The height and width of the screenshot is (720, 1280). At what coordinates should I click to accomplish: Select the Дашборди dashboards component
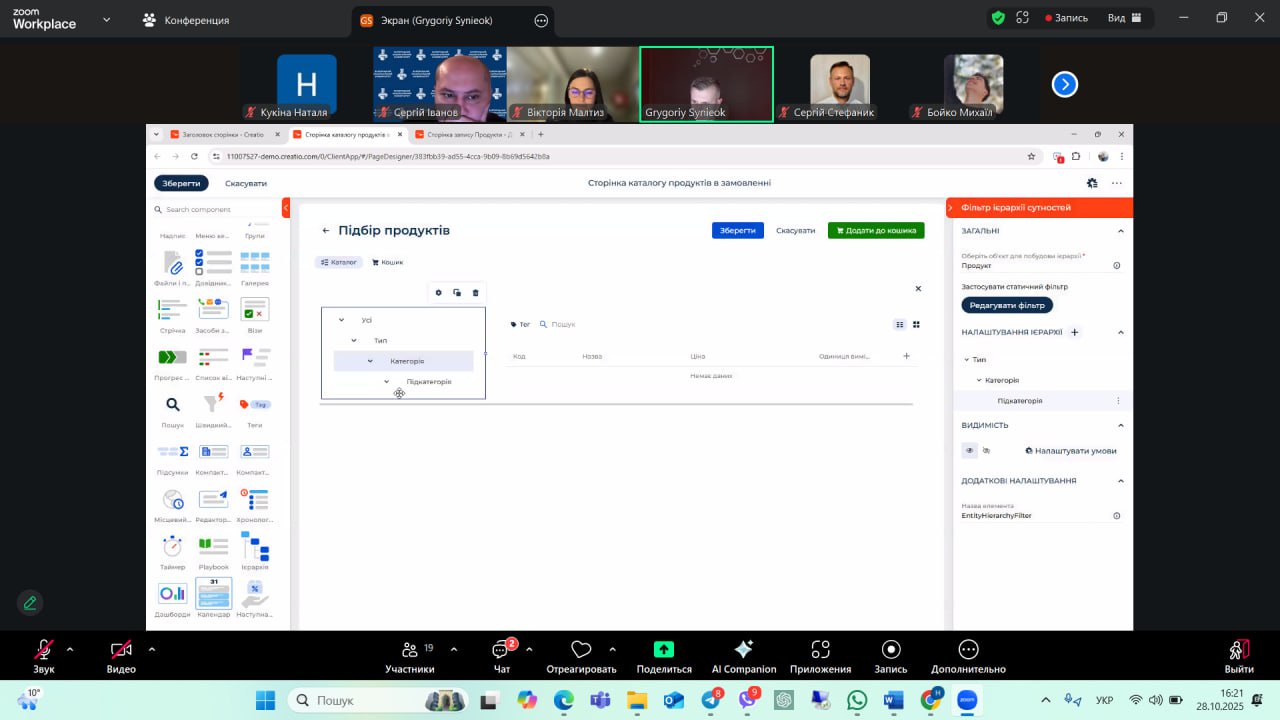[x=172, y=593]
